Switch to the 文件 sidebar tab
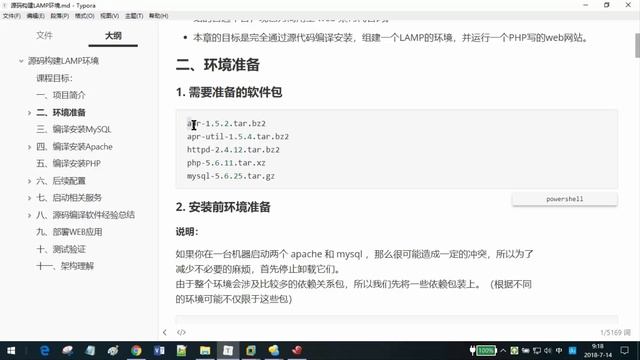 pos(44,36)
